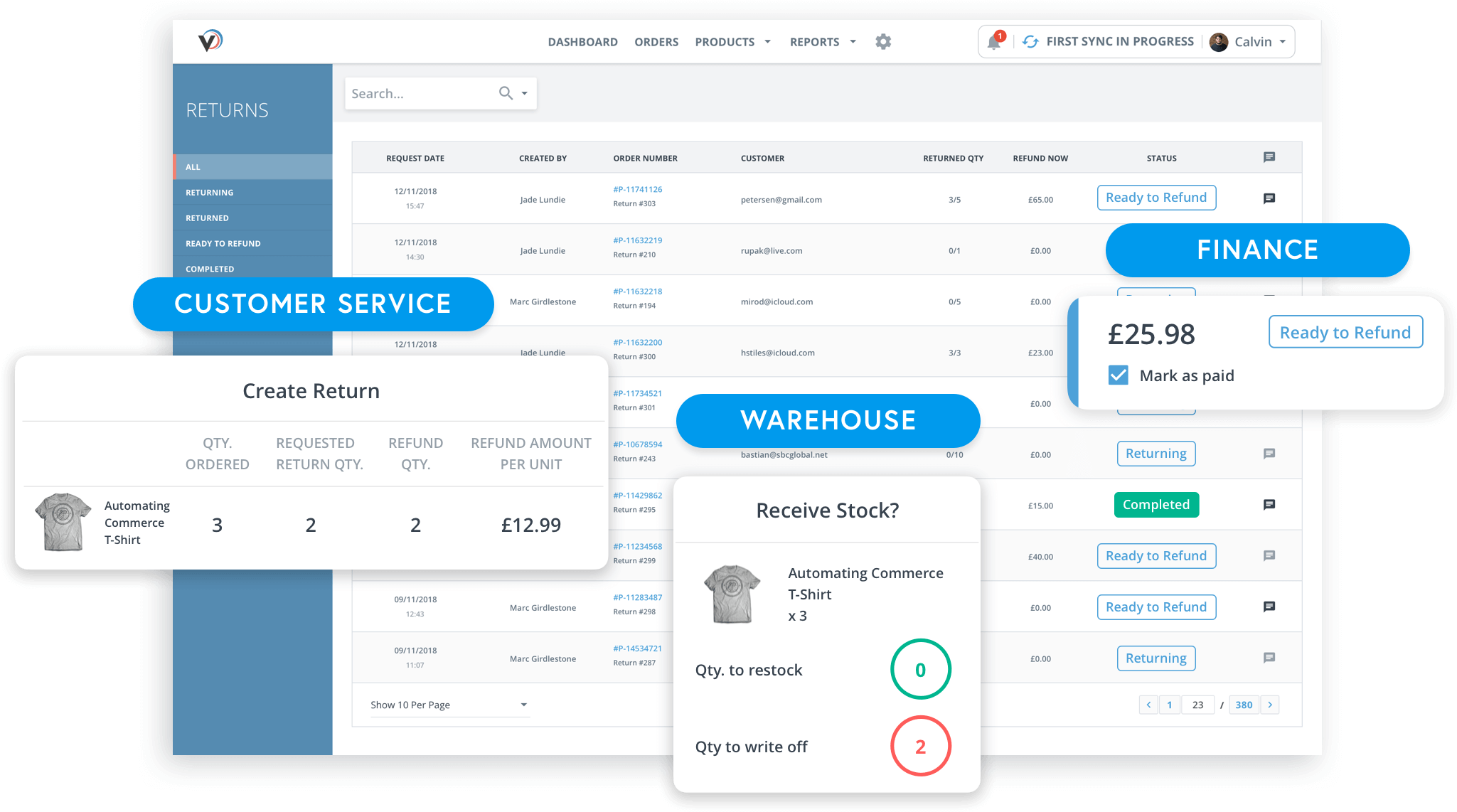The width and height of the screenshot is (1457, 812).
Task: Click the sync icon next to First Sync in Progress
Action: (1030, 41)
